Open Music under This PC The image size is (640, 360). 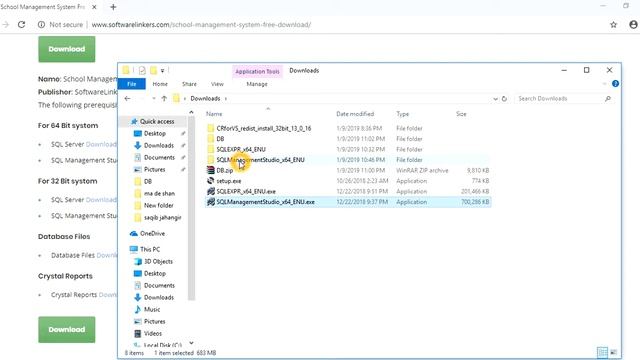pos(152,309)
